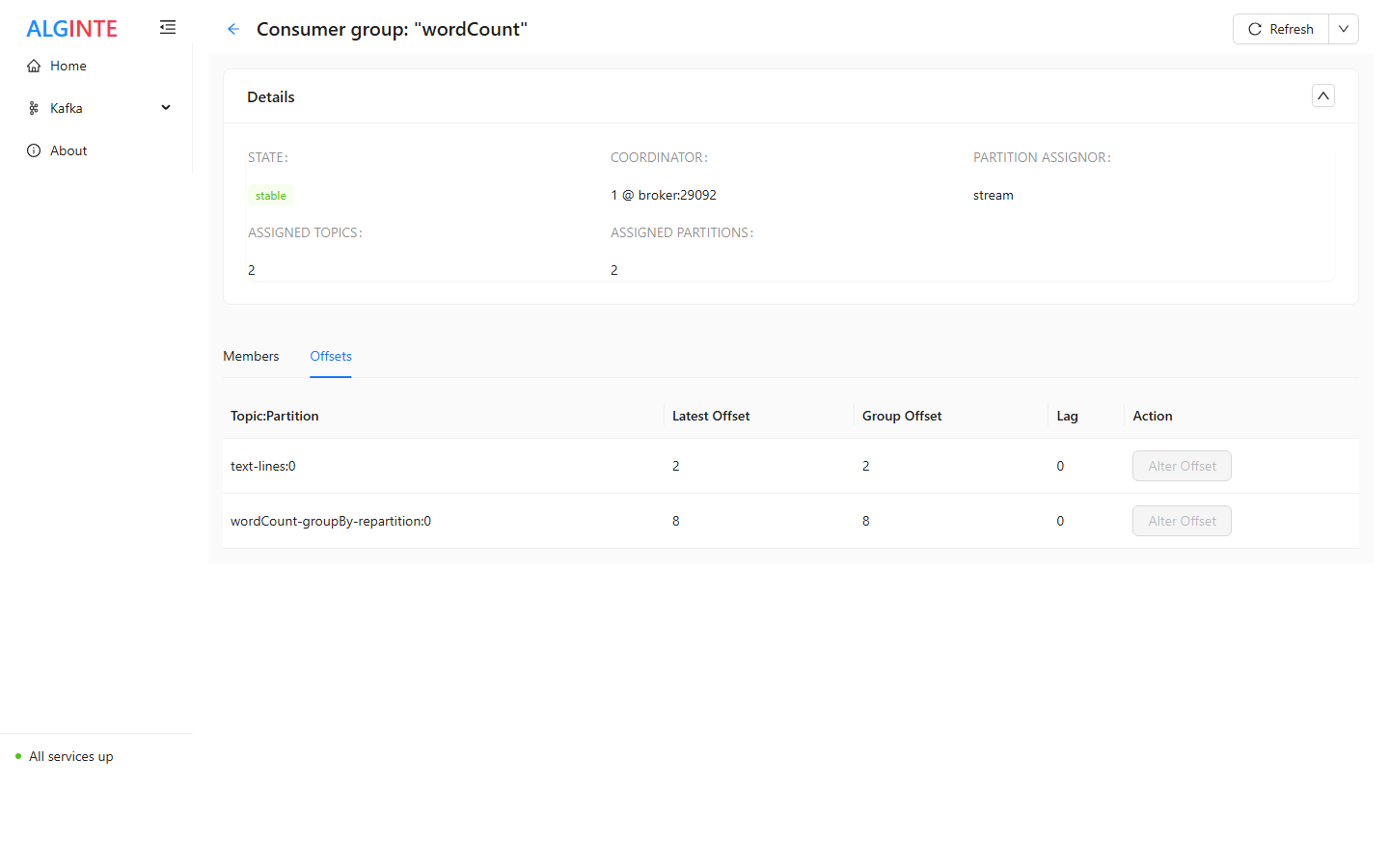Select the Offsets tab
Screen dimensions: 1389x868
[x=331, y=356]
